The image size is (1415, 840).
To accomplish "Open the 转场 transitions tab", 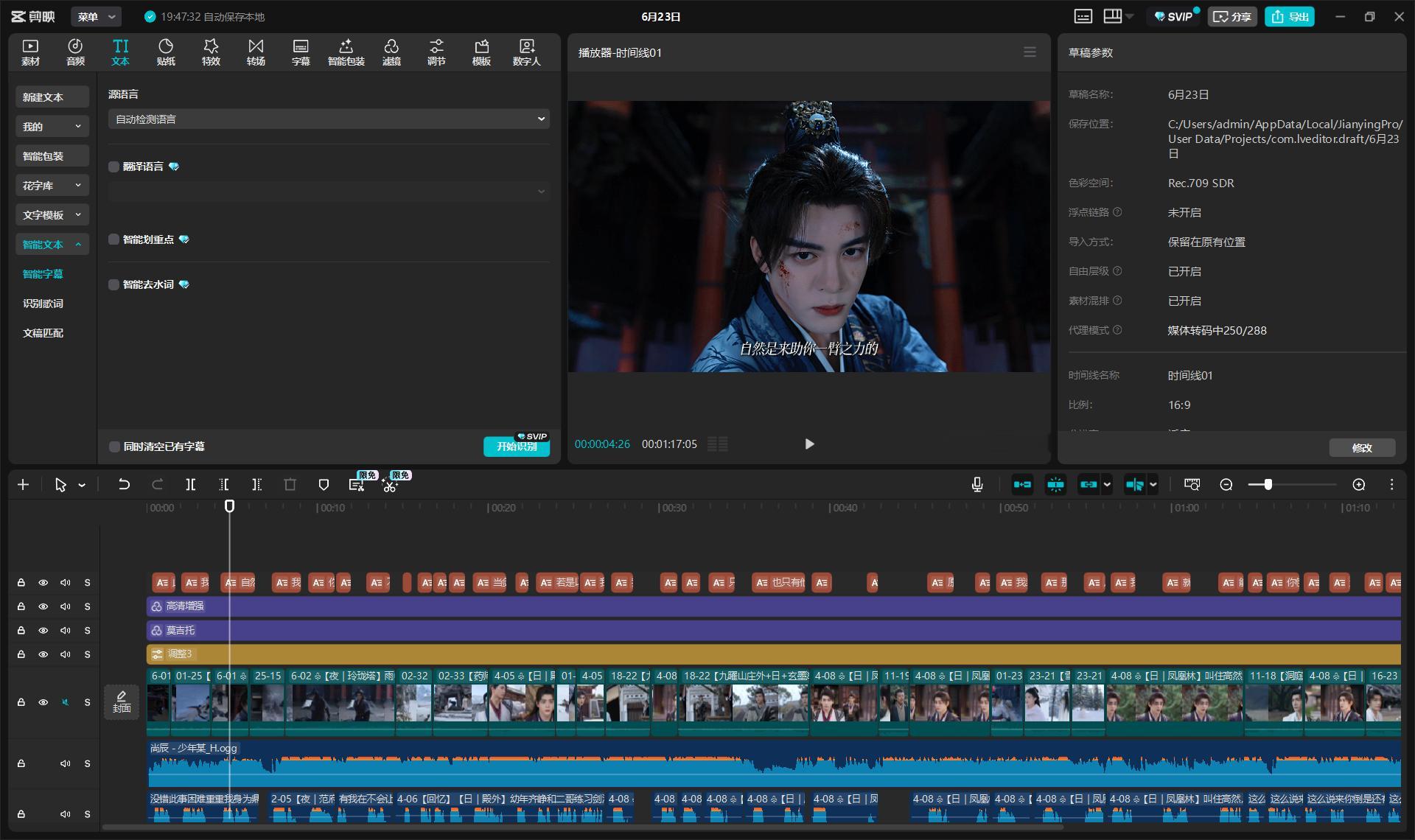I will pyautogui.click(x=256, y=52).
